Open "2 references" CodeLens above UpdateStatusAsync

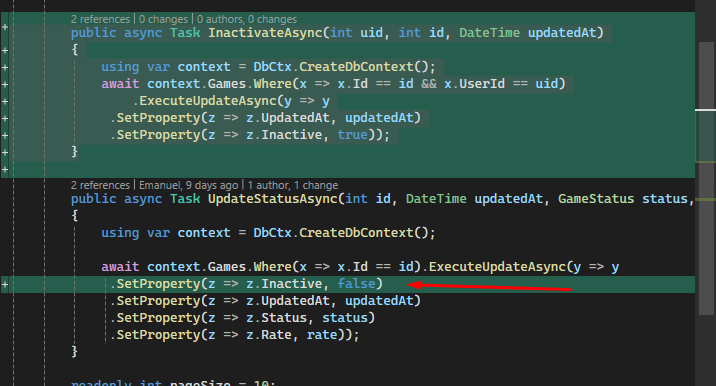(100, 185)
